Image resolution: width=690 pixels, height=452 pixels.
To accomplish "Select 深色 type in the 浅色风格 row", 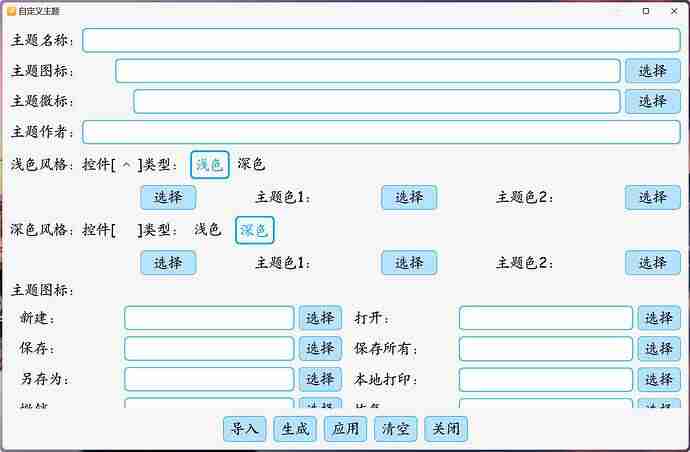I will click(x=251, y=165).
